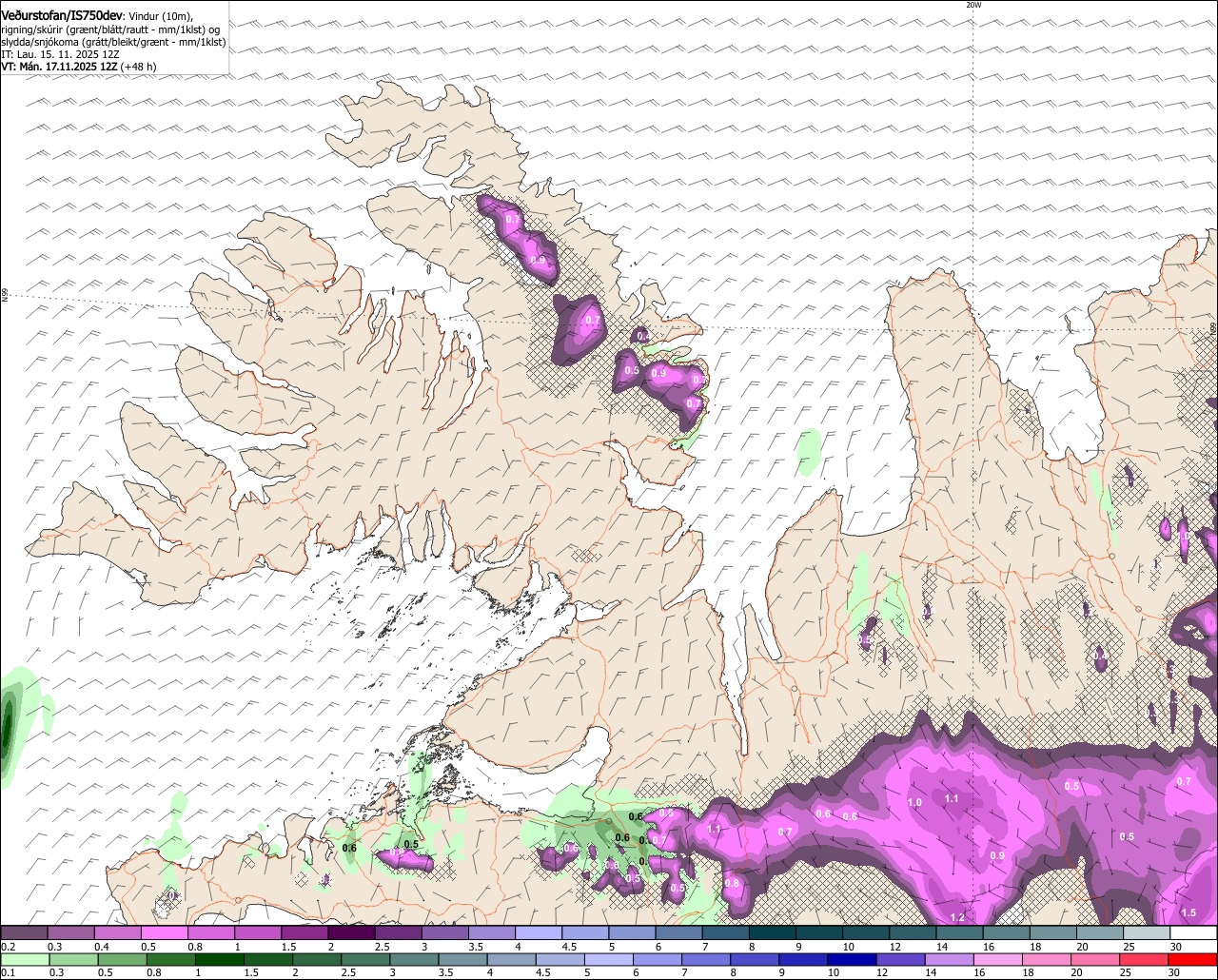
Task: Select top legend swatch labeled 0.5
Action: 164,932
